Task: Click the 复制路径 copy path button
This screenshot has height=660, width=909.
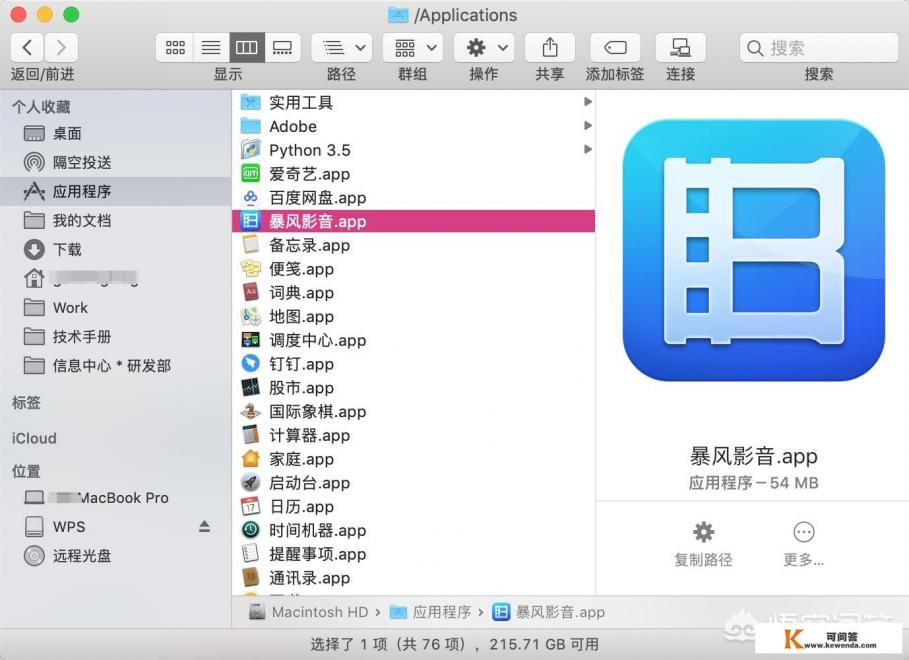Action: (x=703, y=544)
